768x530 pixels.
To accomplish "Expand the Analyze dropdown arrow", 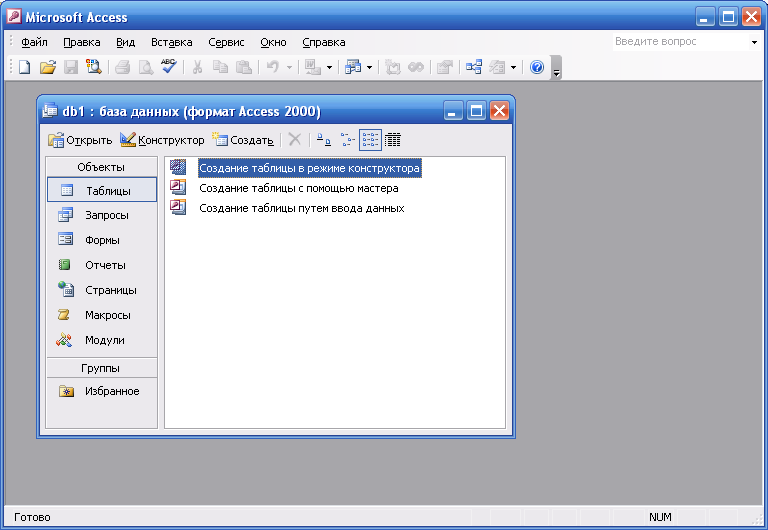I will (370, 68).
